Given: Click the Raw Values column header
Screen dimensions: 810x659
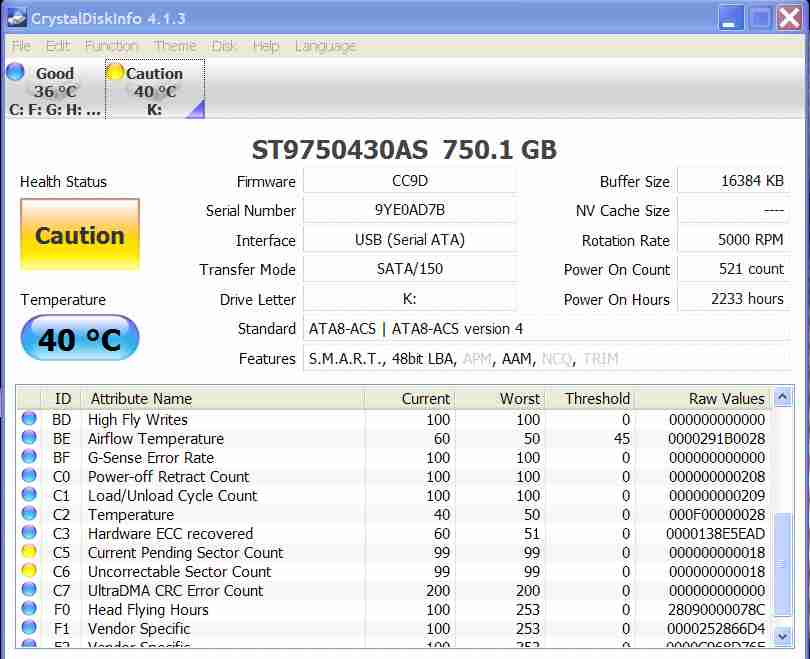Looking at the screenshot, I should (704, 399).
